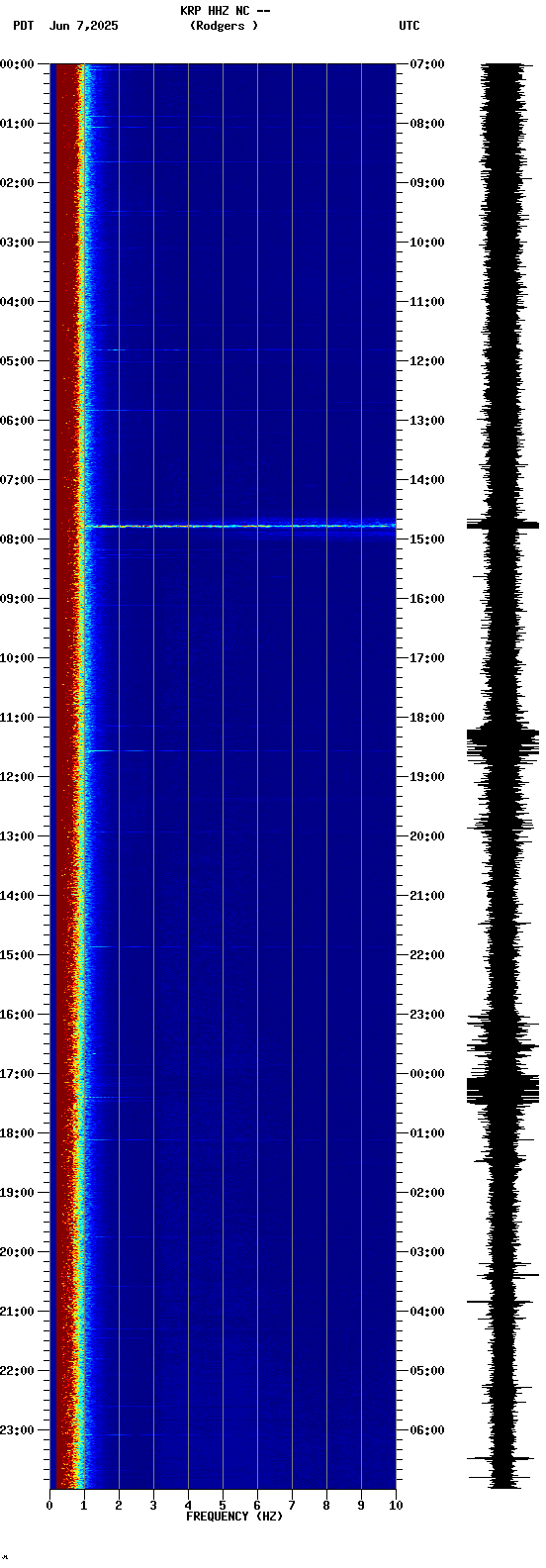The image size is (546, 1568).
Task: Click the large seismogram burst after 00:00 UTC
Action: pos(503,1090)
